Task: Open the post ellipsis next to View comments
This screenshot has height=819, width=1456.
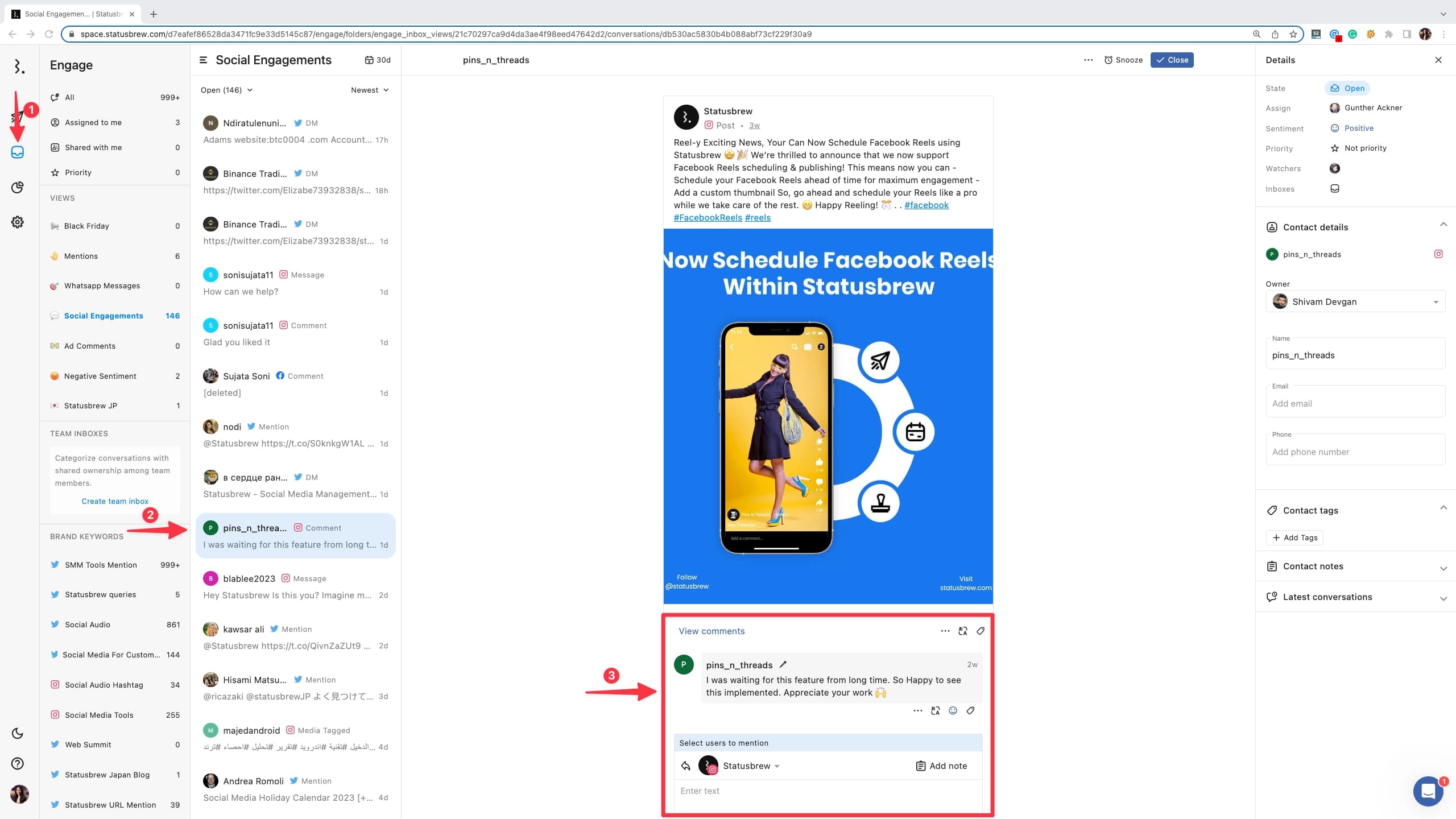Action: [x=945, y=631]
